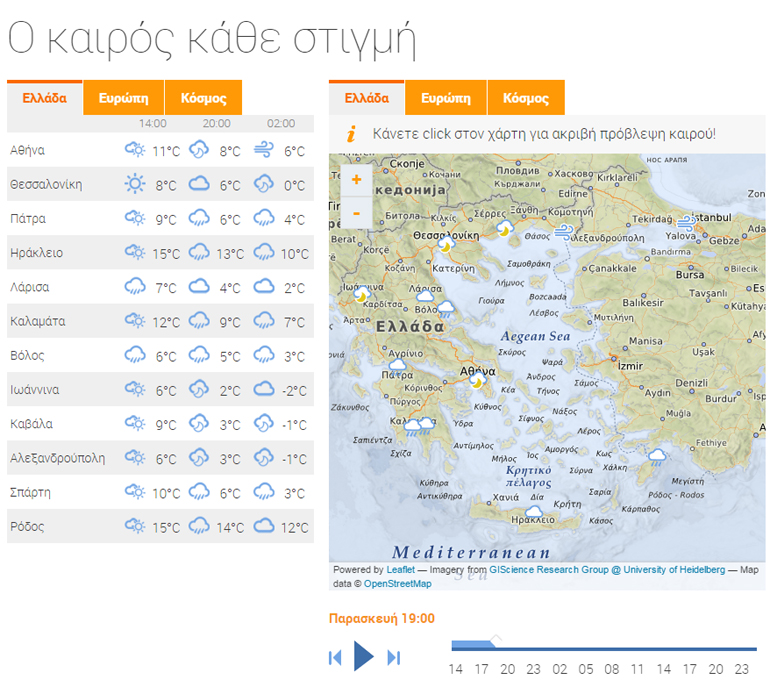This screenshot has width=770, height=687.
Task: Open the Leaflet attribution link
Action: 400,570
